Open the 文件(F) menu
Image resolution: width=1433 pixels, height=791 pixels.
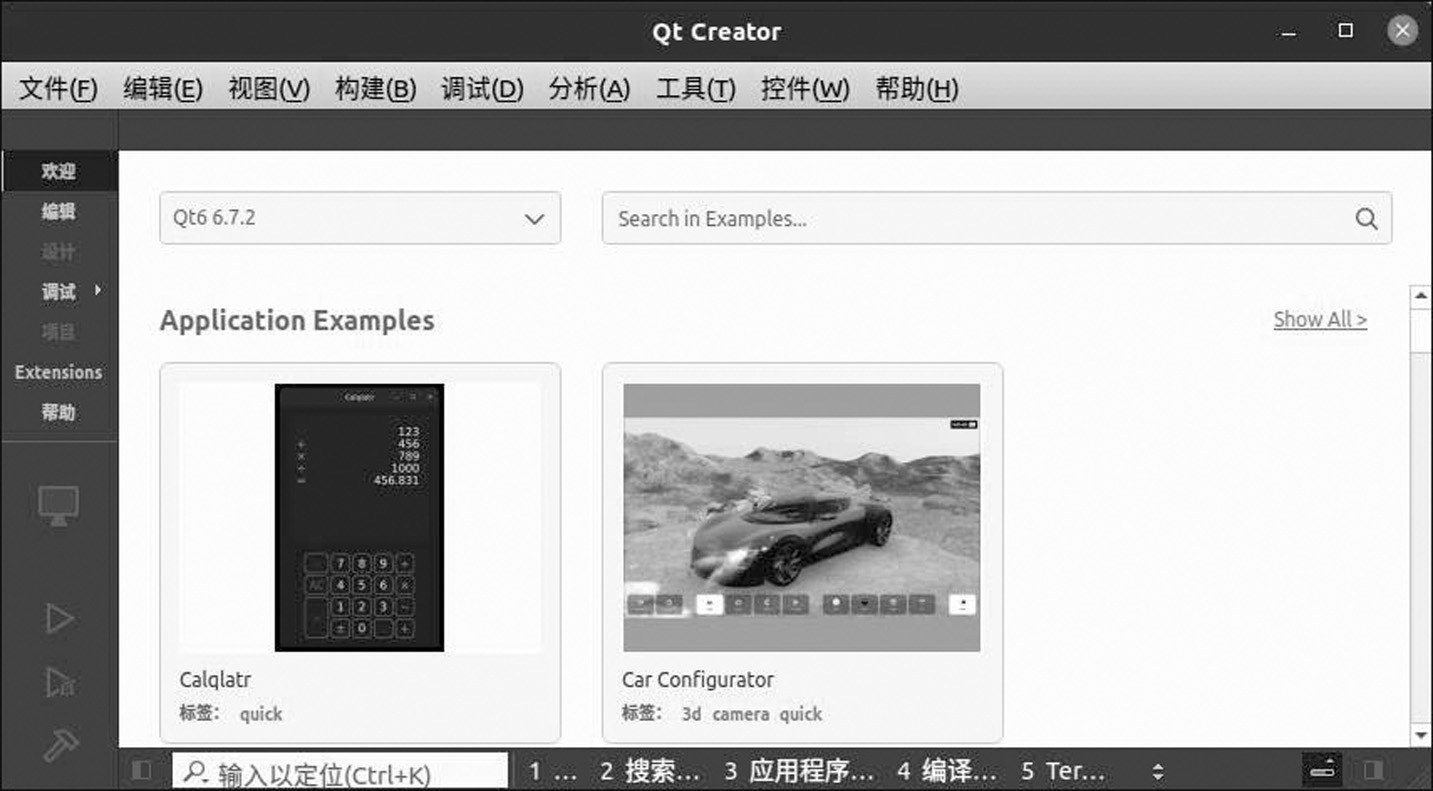59,89
